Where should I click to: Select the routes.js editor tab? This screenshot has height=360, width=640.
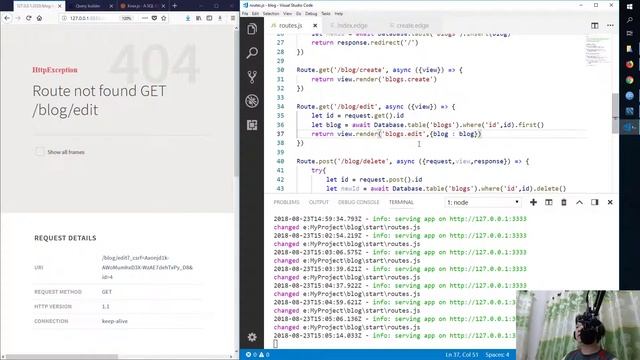(x=290, y=25)
